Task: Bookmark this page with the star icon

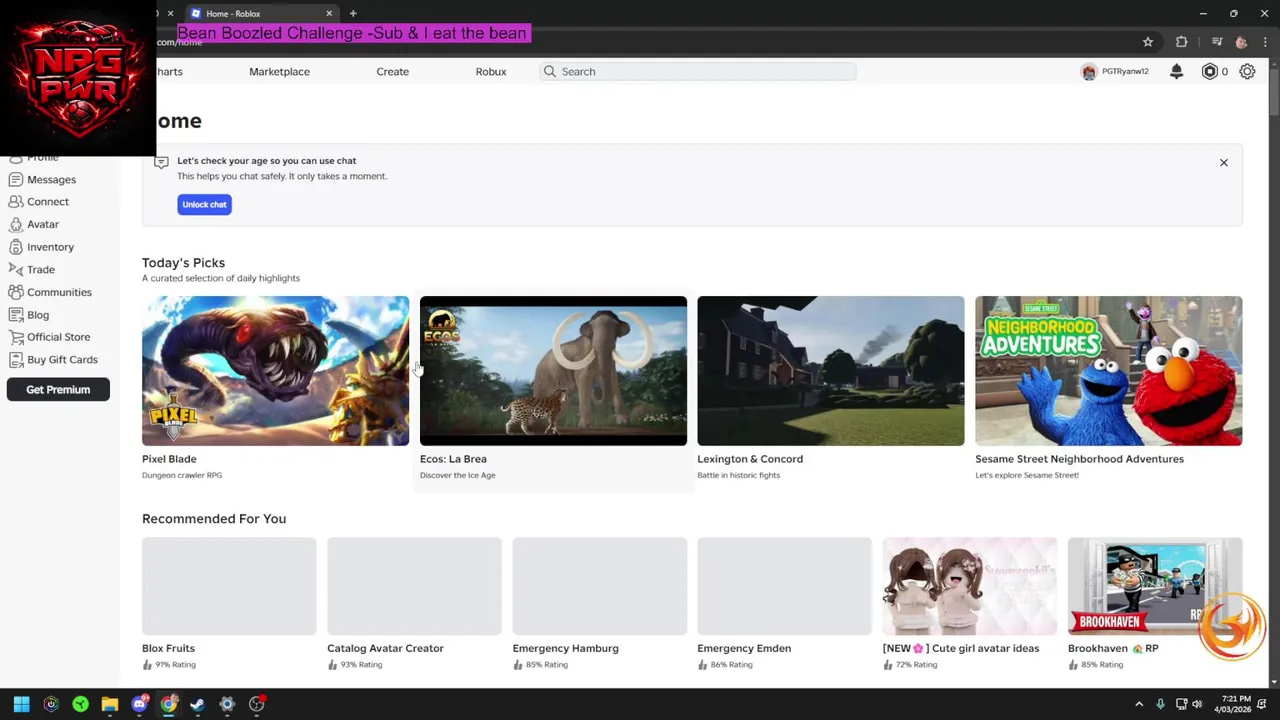Action: [x=1148, y=42]
